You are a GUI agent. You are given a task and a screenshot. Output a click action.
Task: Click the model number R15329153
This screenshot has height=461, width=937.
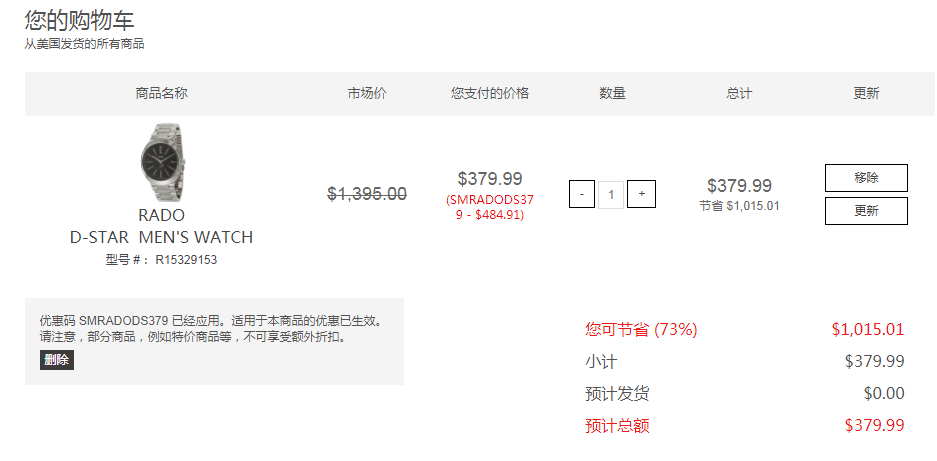tap(186, 260)
